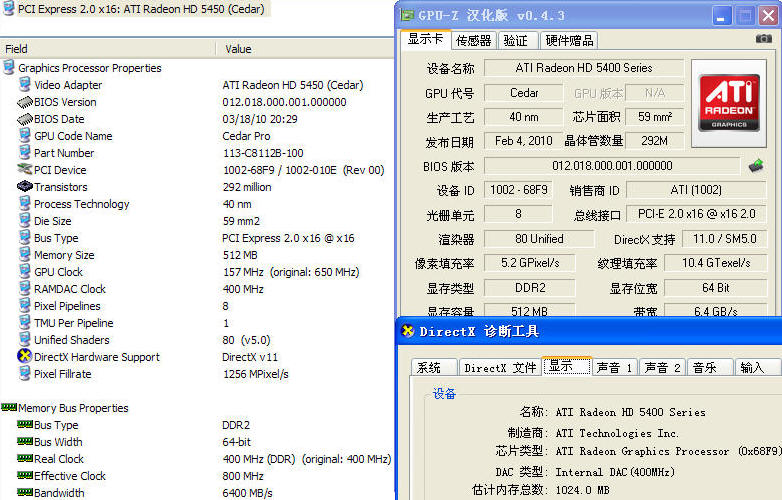
Task: Click the Graphics Processor Properties group icon
Action: click(x=8, y=67)
